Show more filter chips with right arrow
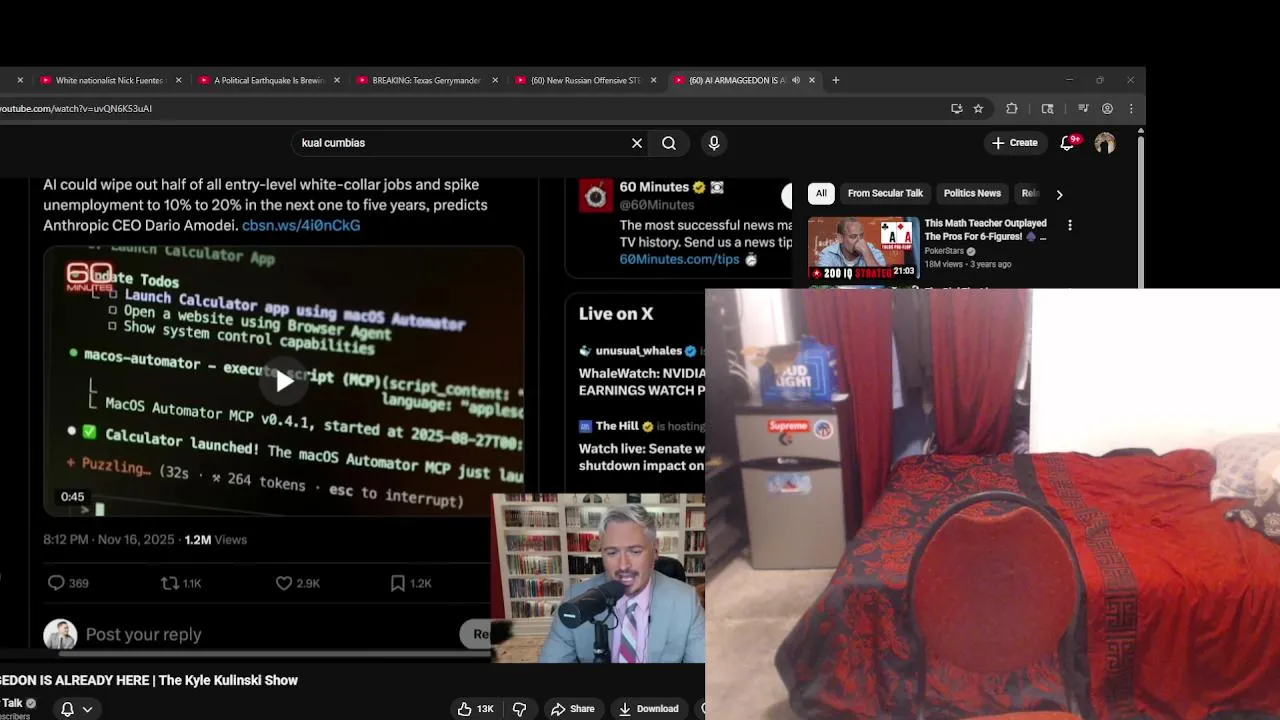1280x720 pixels. coord(1059,194)
